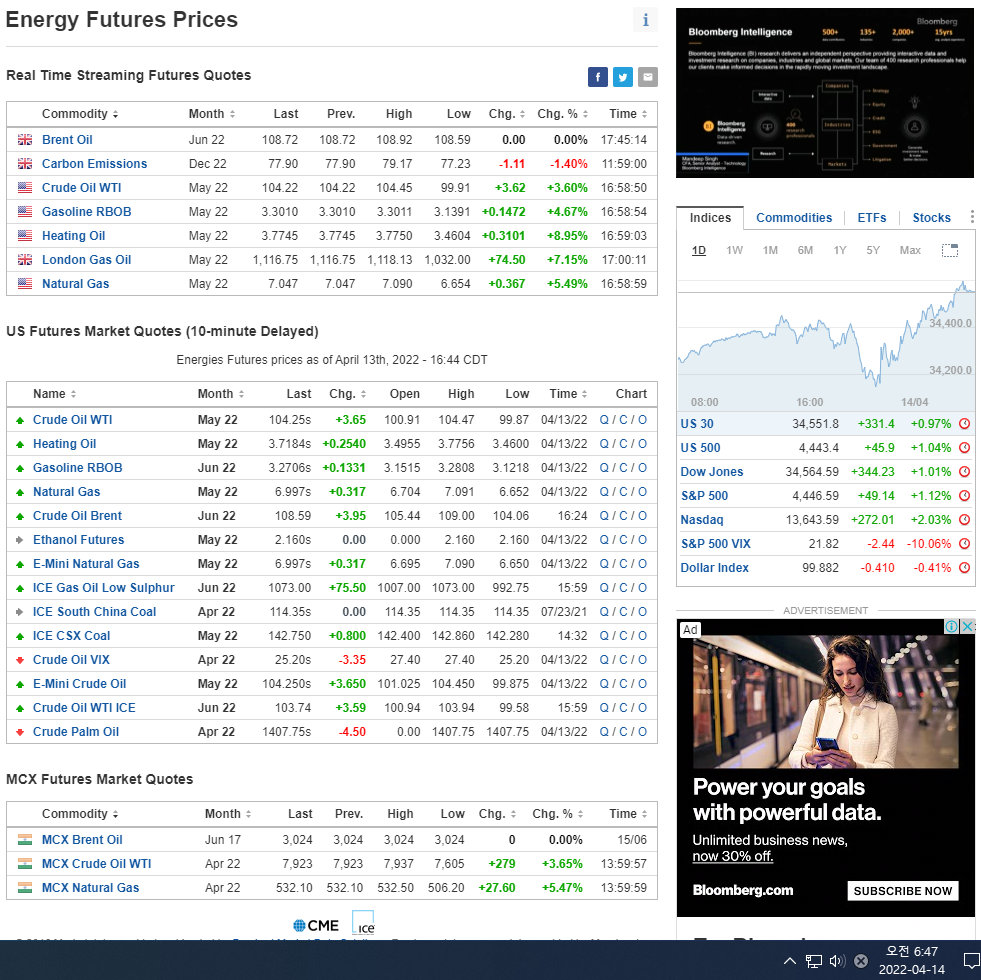981x980 pixels.
Task: Sort real-time table by Commodity column
Action: point(79,114)
